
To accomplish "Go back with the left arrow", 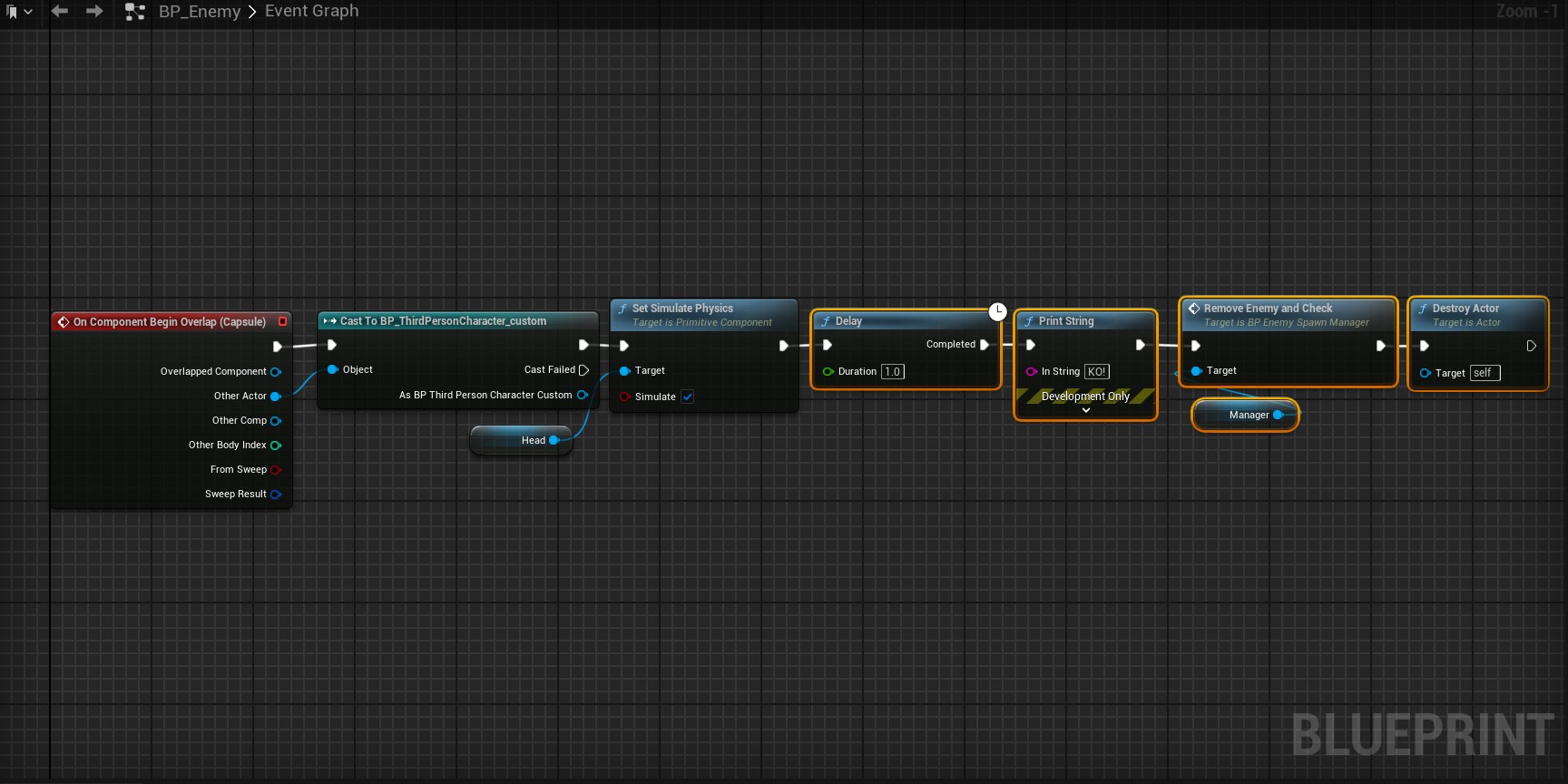I will coord(60,11).
